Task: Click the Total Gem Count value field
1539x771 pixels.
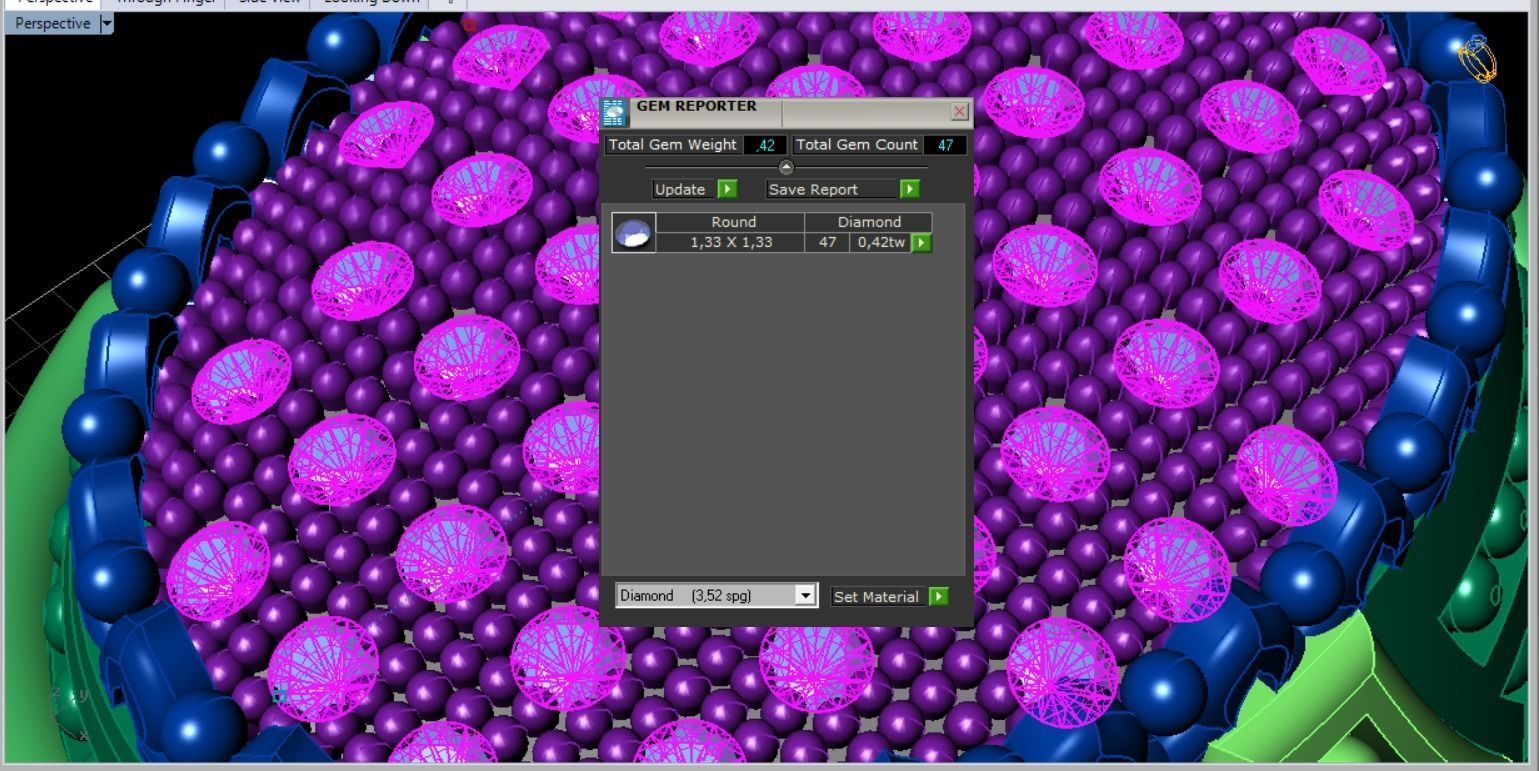Action: pyautogui.click(x=945, y=145)
